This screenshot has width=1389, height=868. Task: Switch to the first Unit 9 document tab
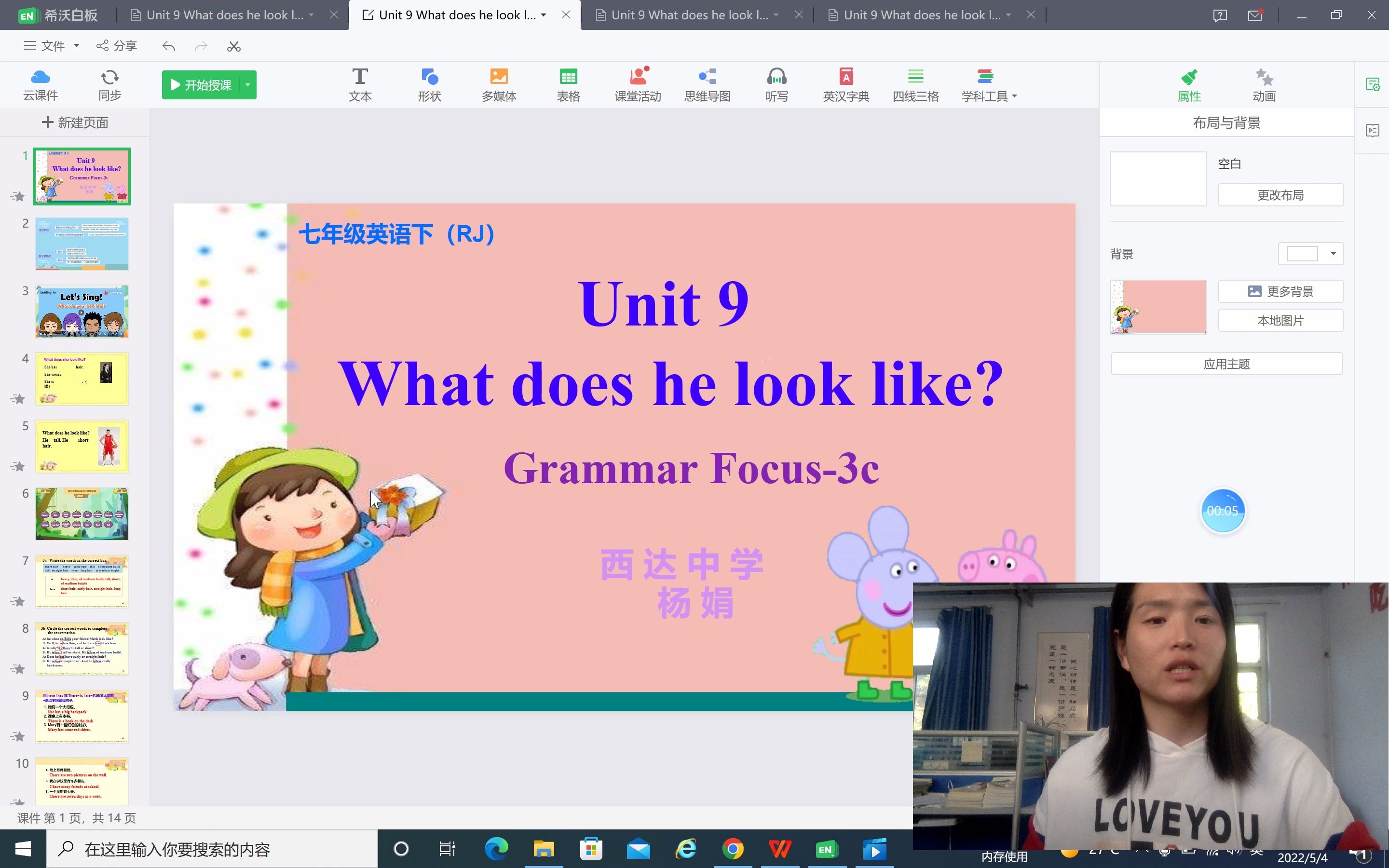pyautogui.click(x=224, y=15)
